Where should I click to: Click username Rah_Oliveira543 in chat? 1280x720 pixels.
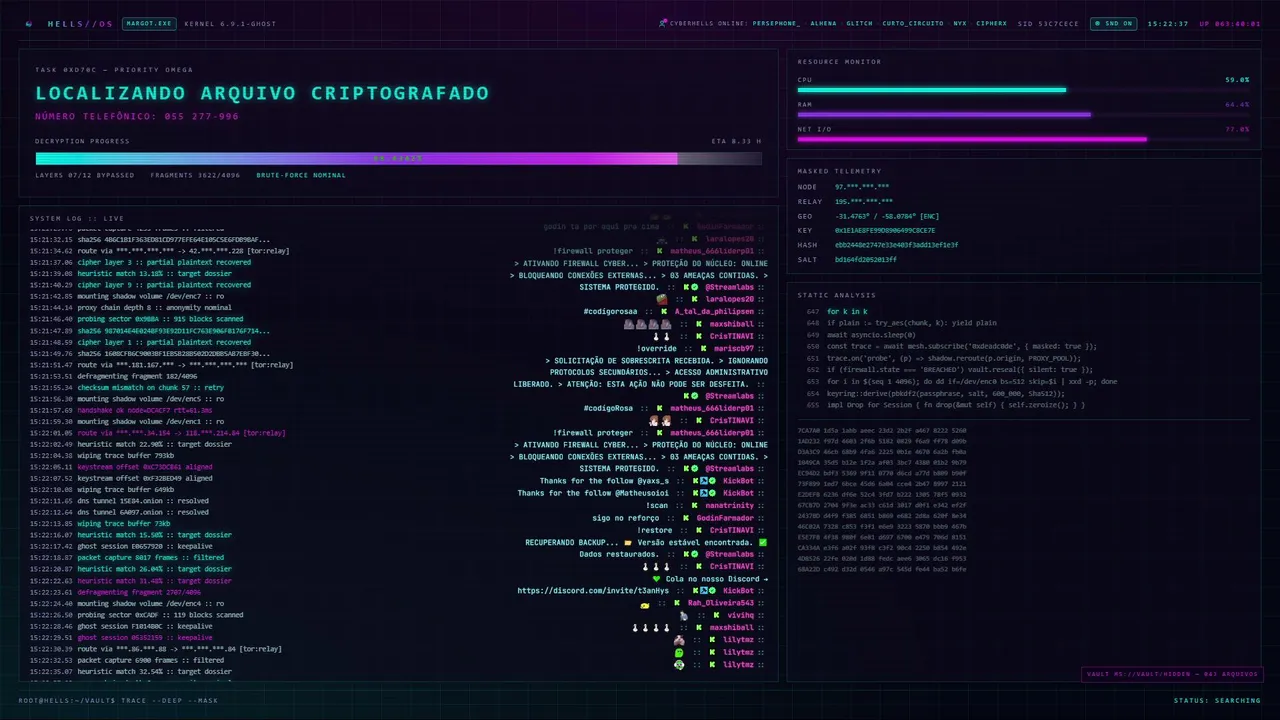[x=721, y=604]
